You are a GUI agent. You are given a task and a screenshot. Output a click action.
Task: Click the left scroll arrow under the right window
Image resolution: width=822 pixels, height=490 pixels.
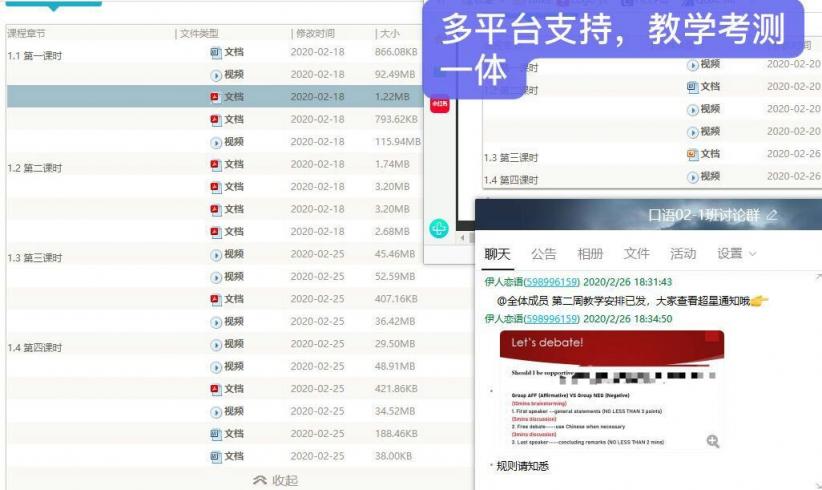[x=462, y=238]
